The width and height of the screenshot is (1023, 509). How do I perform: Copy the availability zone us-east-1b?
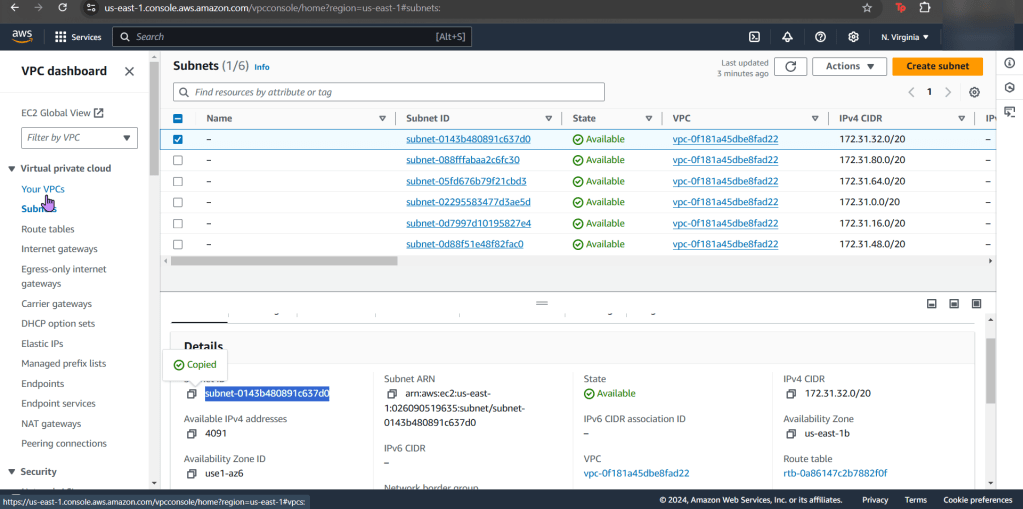click(x=790, y=434)
